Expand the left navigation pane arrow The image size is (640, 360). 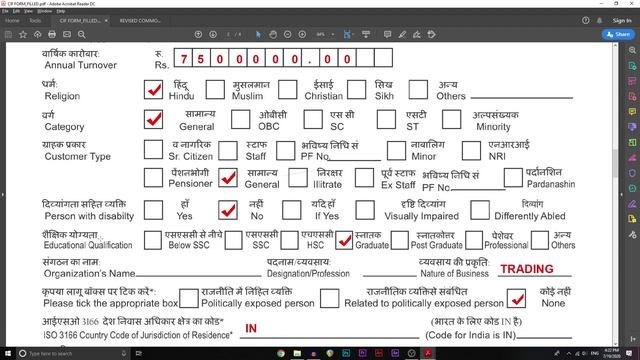tap(2, 195)
